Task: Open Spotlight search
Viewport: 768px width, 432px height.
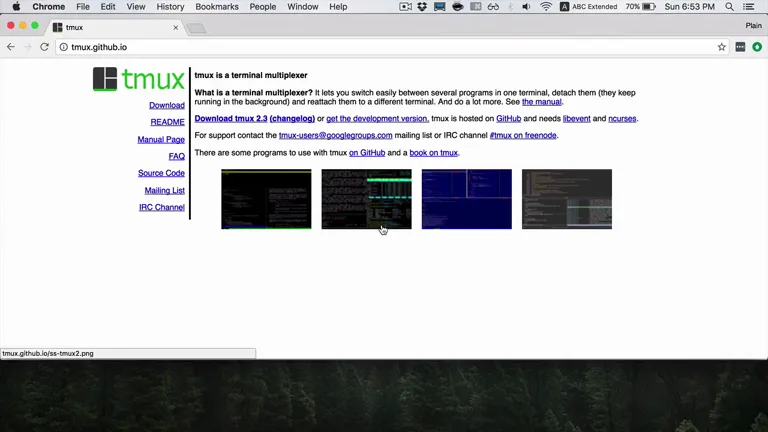Action: pos(729,7)
